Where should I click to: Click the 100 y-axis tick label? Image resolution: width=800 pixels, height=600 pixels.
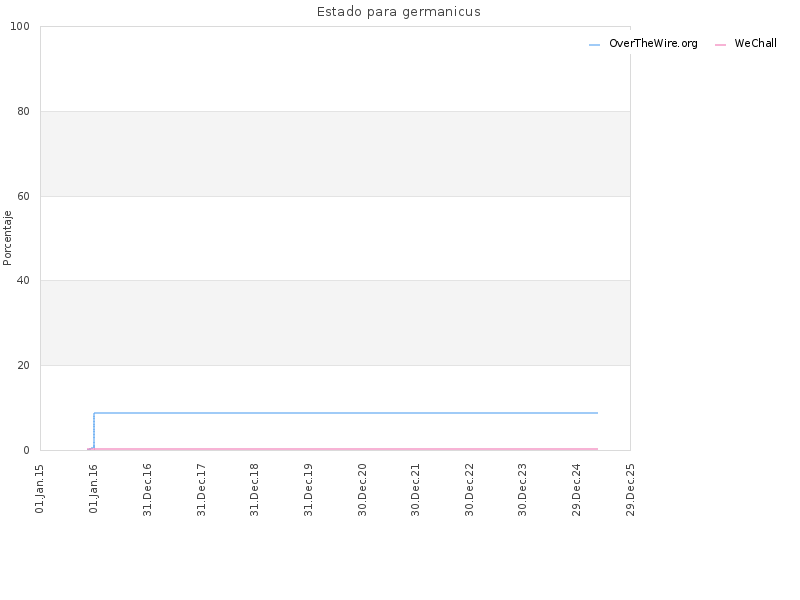[x=20, y=27]
